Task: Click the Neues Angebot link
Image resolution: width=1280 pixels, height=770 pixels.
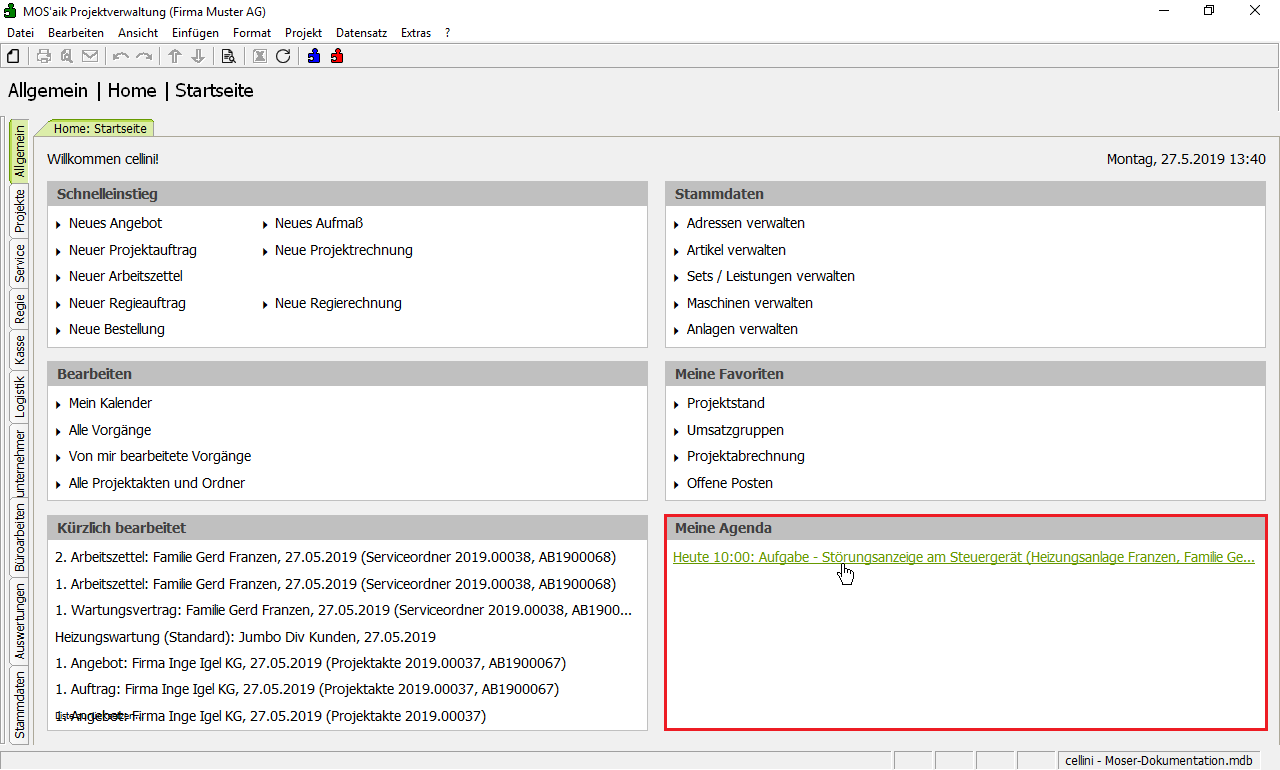Action: pyautogui.click(x=115, y=223)
